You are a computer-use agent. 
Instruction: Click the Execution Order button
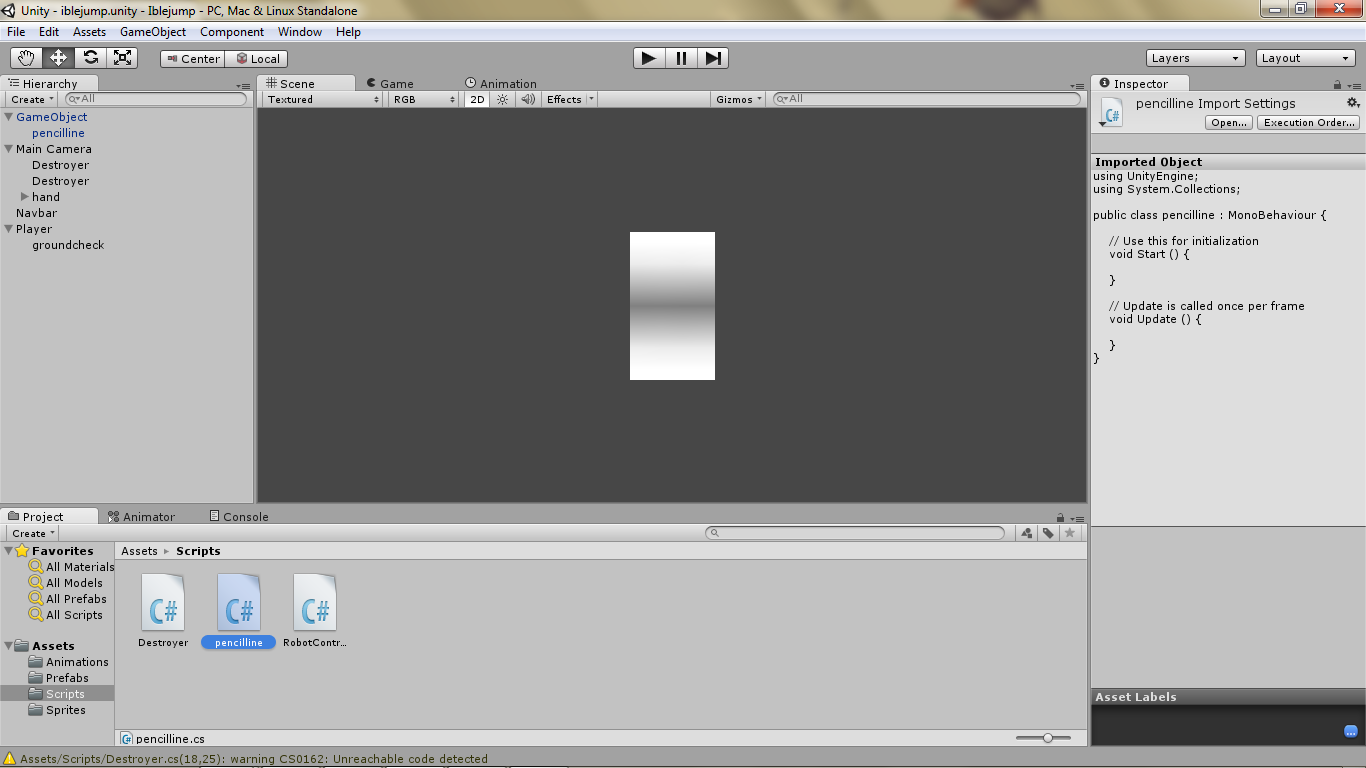pyautogui.click(x=1308, y=122)
